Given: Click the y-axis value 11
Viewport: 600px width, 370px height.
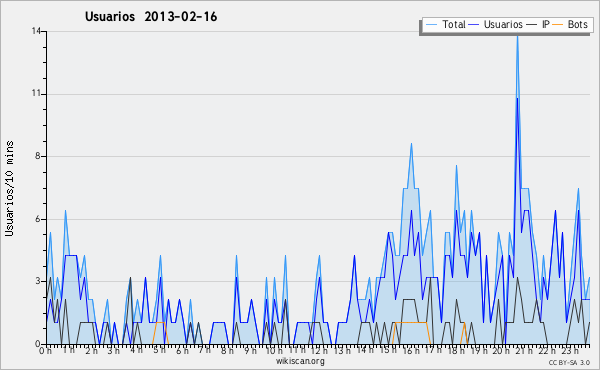Looking at the screenshot, I should (x=36, y=94).
